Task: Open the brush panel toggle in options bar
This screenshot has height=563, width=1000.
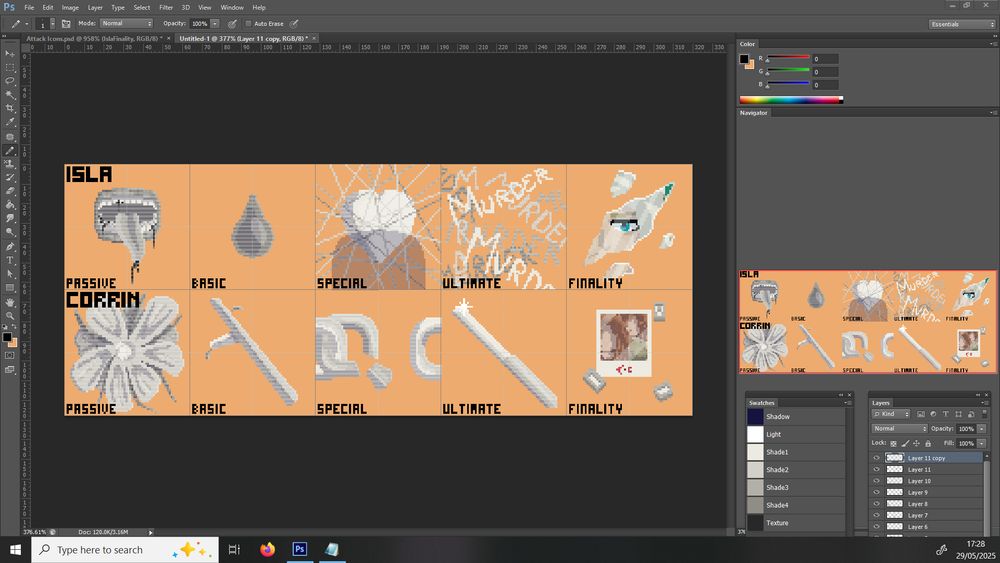Action: [66, 24]
